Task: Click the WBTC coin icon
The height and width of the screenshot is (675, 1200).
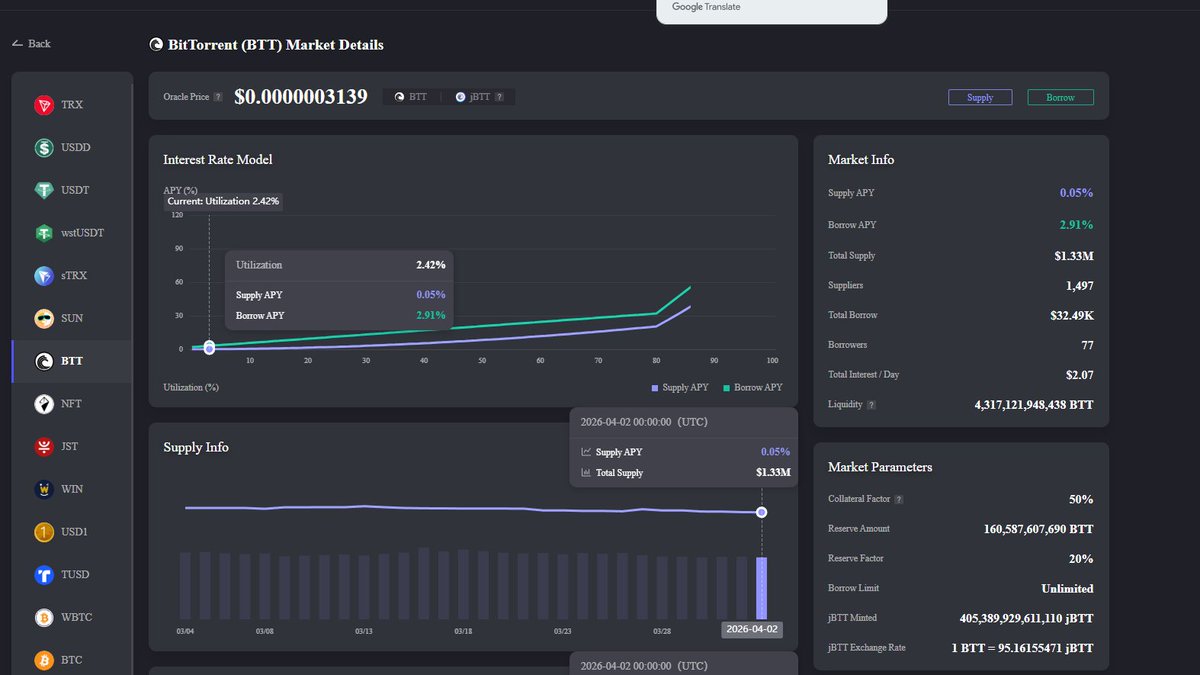Action: [x=44, y=618]
